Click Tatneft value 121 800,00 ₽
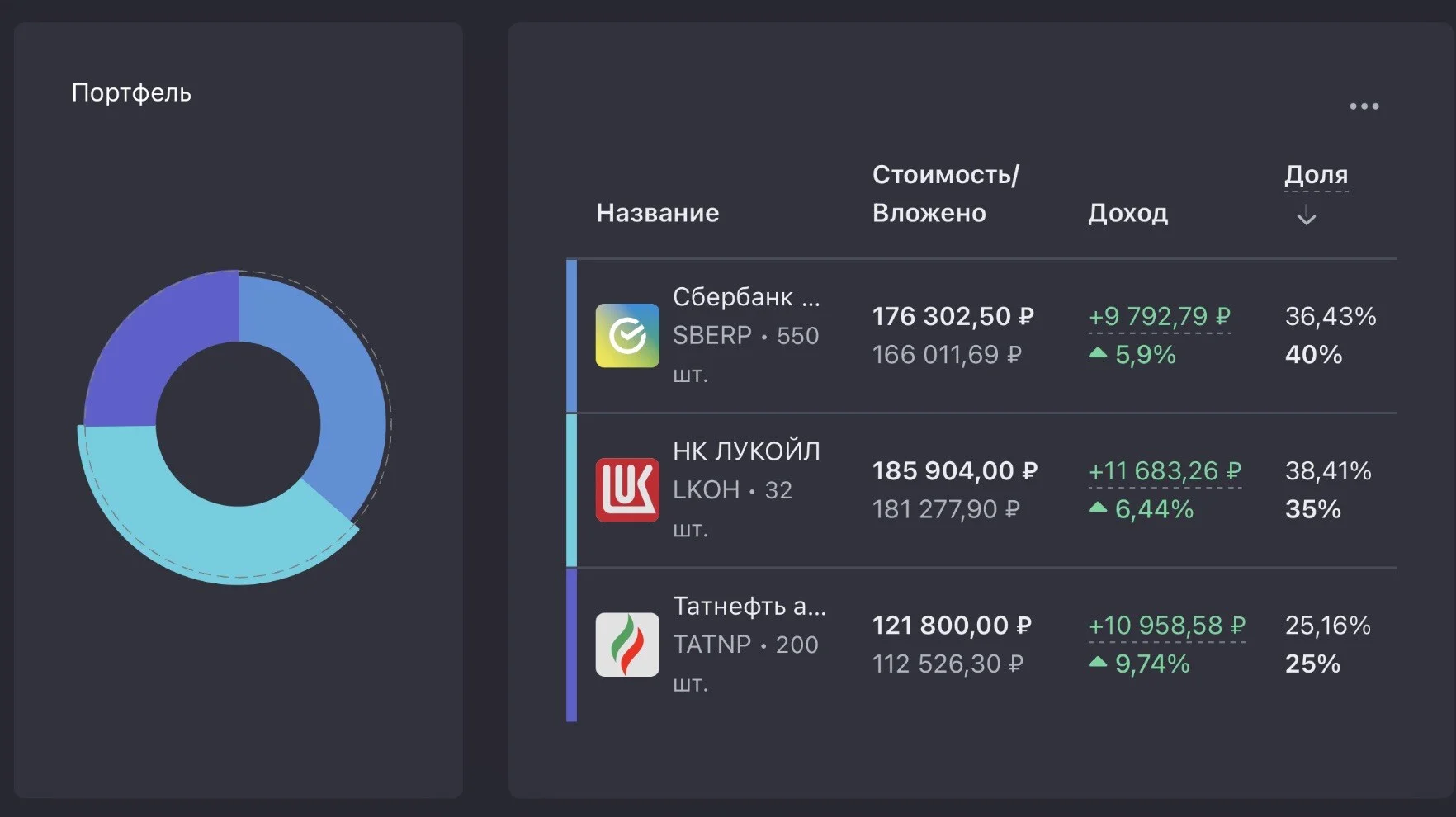This screenshot has height=817, width=1456. (x=952, y=625)
